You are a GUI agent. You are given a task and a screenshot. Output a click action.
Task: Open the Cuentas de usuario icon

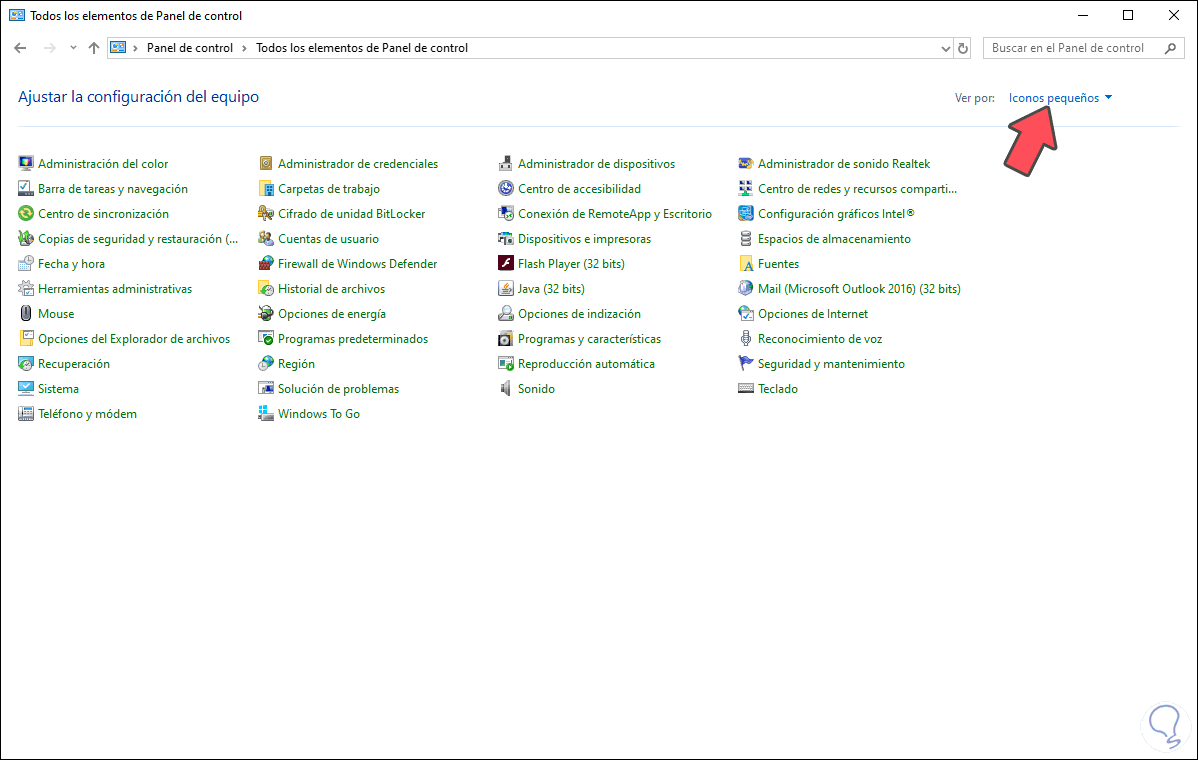pyautogui.click(x=266, y=239)
